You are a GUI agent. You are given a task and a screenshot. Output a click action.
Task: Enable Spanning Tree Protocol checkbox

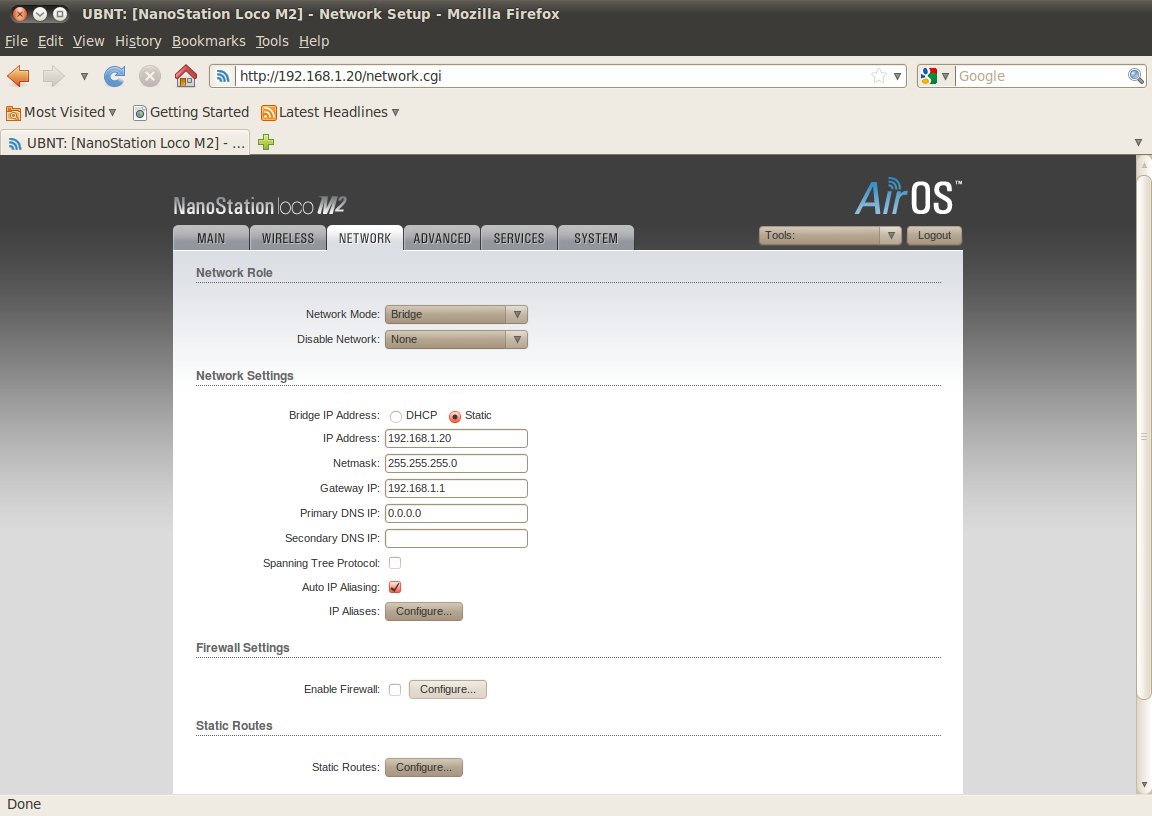(x=395, y=563)
